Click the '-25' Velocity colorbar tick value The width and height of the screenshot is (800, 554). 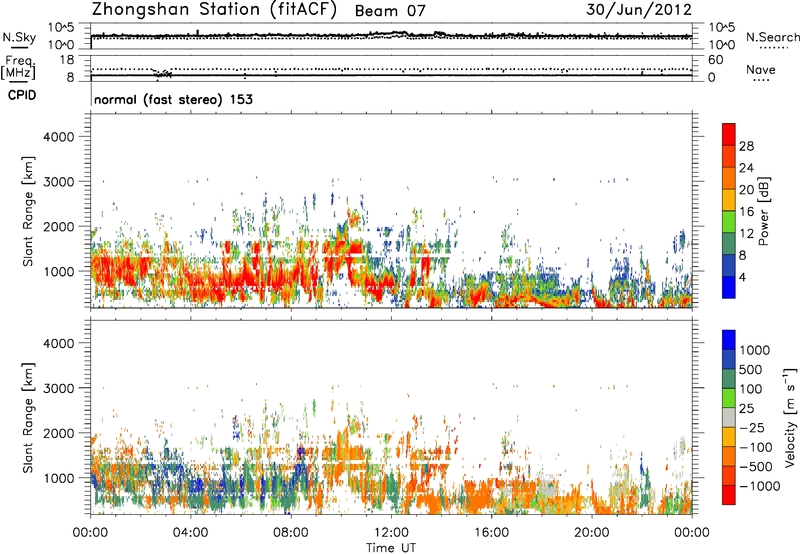(753, 427)
